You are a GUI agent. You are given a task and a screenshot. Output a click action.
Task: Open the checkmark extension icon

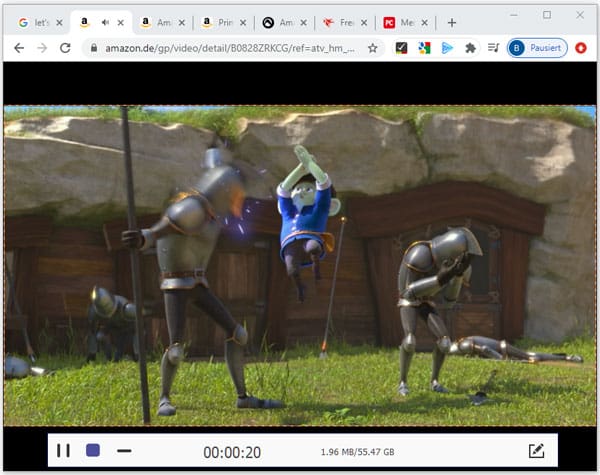401,48
